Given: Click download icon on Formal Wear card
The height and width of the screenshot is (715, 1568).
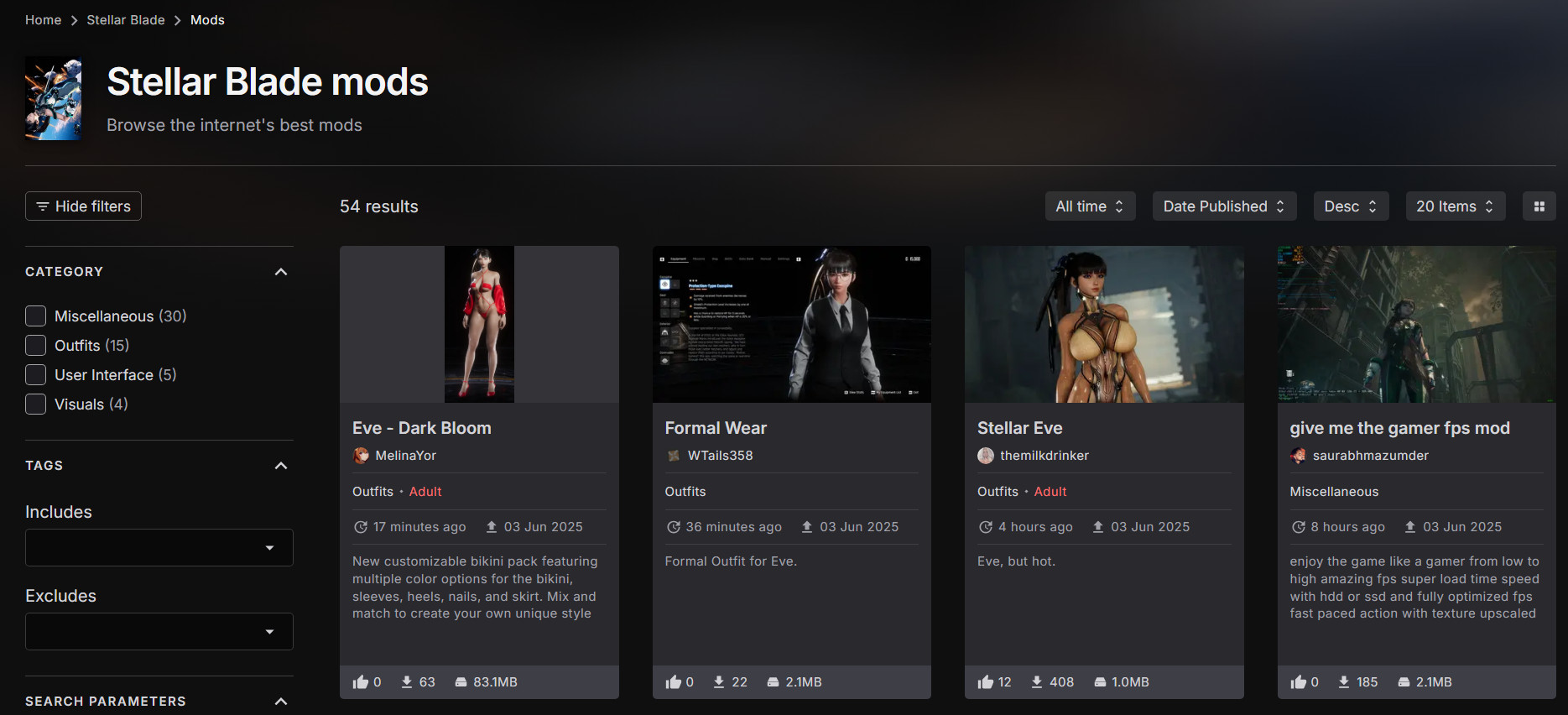Looking at the screenshot, I should tap(719, 682).
